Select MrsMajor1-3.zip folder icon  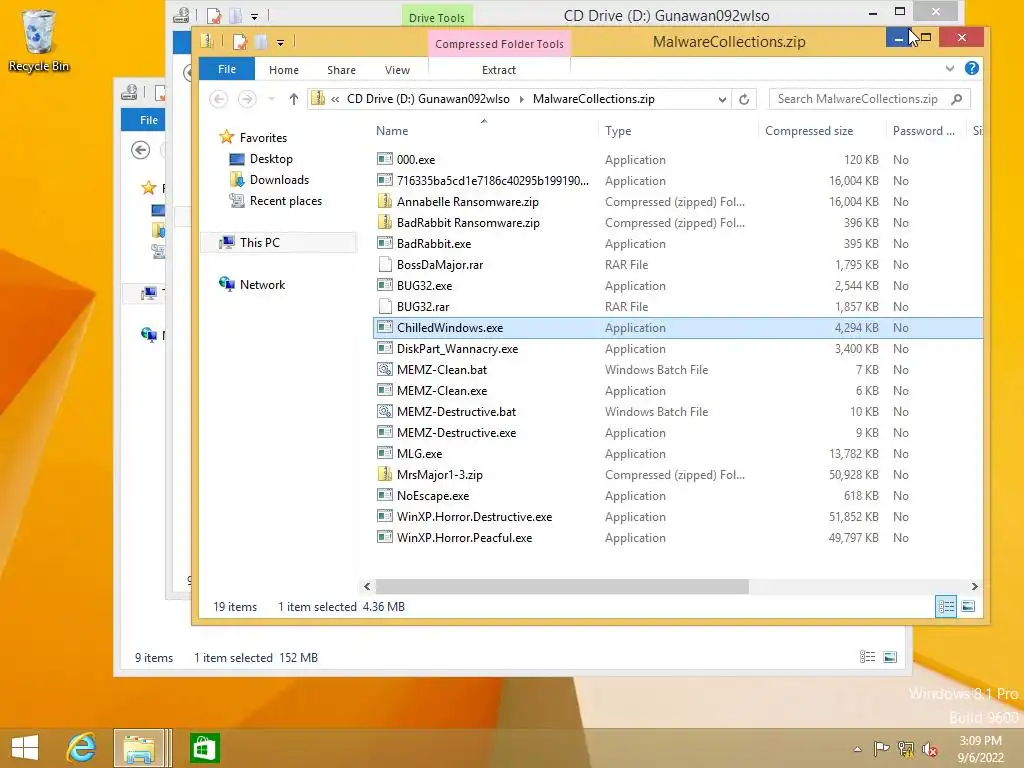click(385, 474)
